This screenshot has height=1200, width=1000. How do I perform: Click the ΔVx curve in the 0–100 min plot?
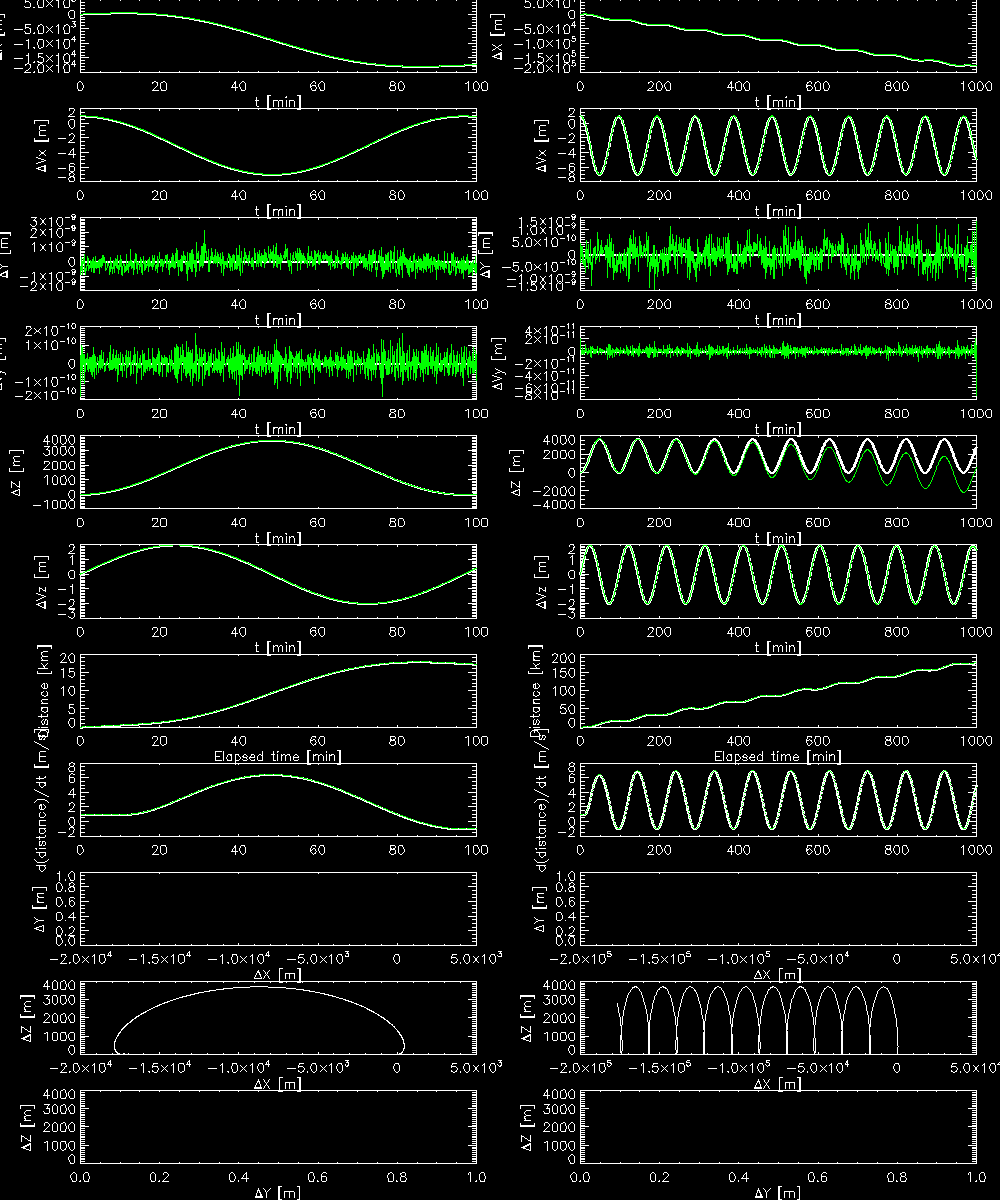[x=277, y=146]
